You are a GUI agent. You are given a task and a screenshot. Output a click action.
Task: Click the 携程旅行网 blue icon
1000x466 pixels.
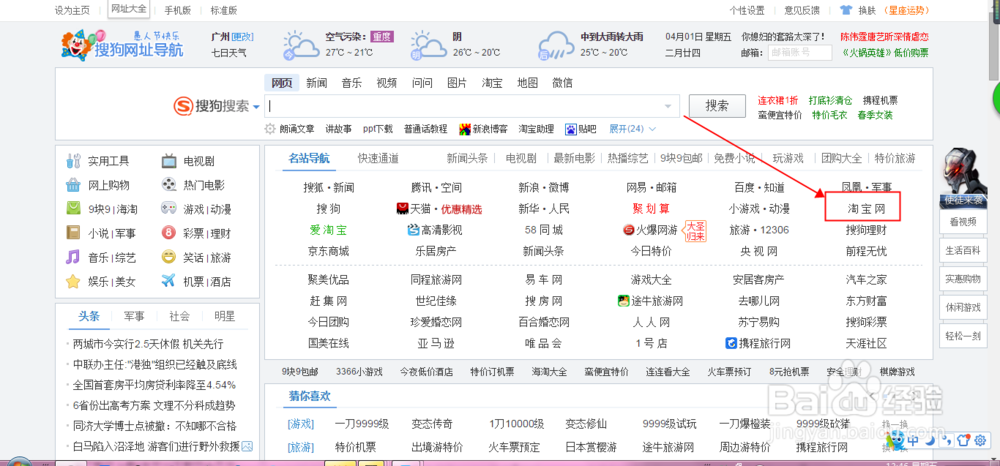pyautogui.click(x=732, y=344)
